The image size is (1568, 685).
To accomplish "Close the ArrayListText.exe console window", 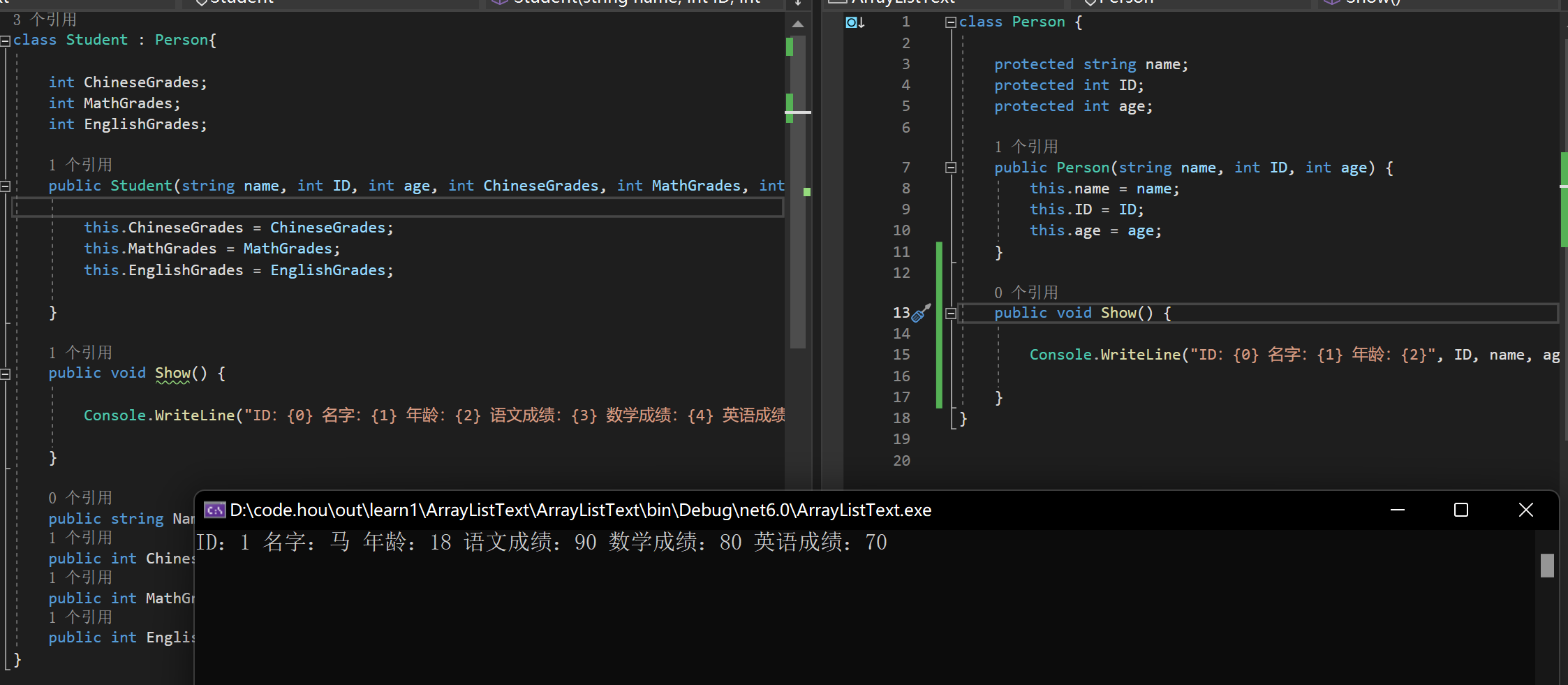I will pyautogui.click(x=1526, y=510).
